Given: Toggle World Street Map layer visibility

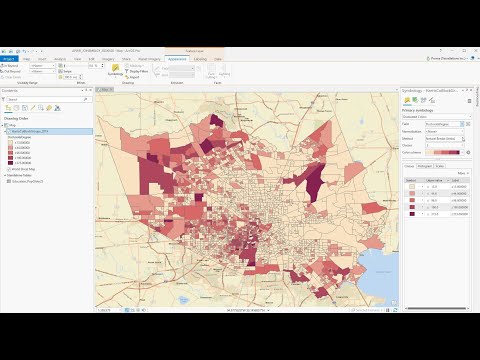Looking at the screenshot, I should coord(9,169).
